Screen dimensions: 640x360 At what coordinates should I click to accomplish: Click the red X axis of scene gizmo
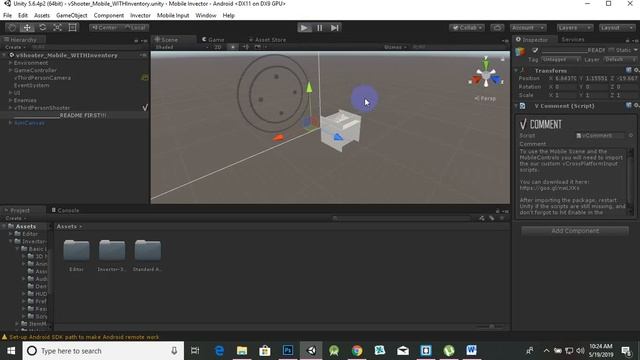pyautogui.click(x=476, y=80)
